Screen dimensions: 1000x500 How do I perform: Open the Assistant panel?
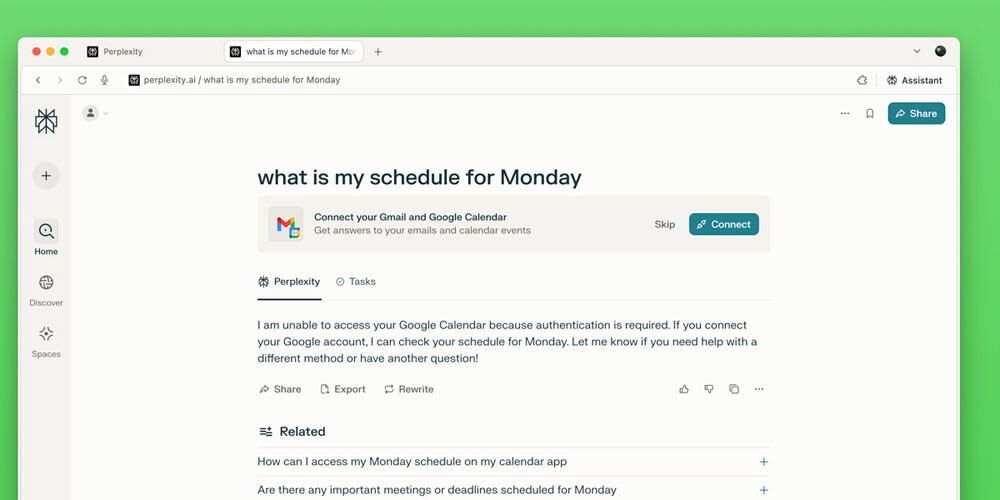[x=914, y=80]
